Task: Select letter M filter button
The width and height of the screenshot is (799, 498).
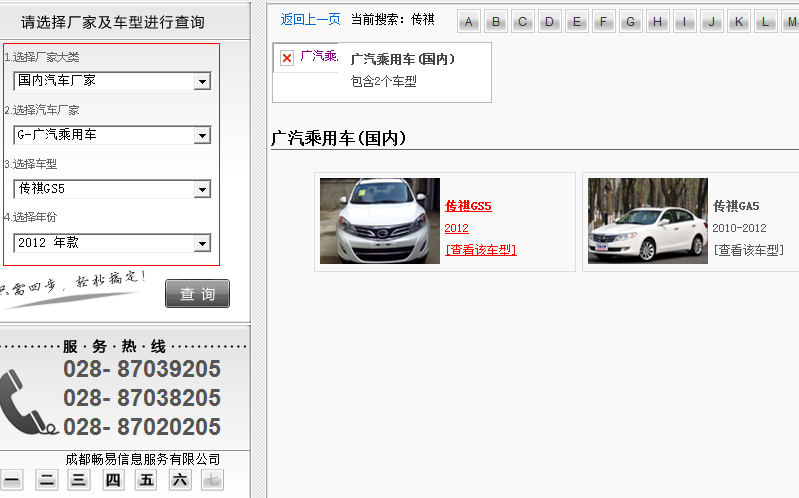Action: [x=790, y=21]
